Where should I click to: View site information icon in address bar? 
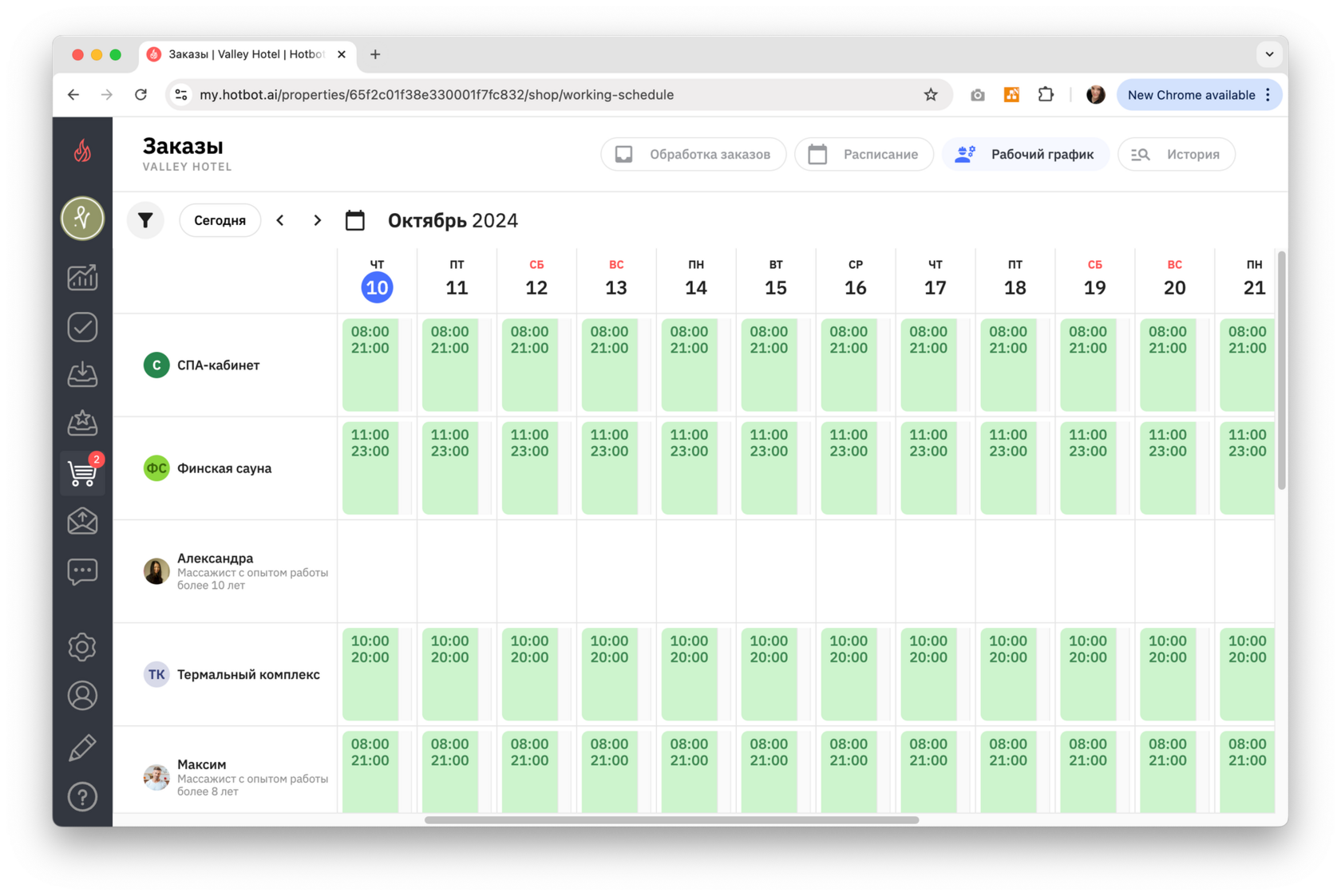click(181, 95)
